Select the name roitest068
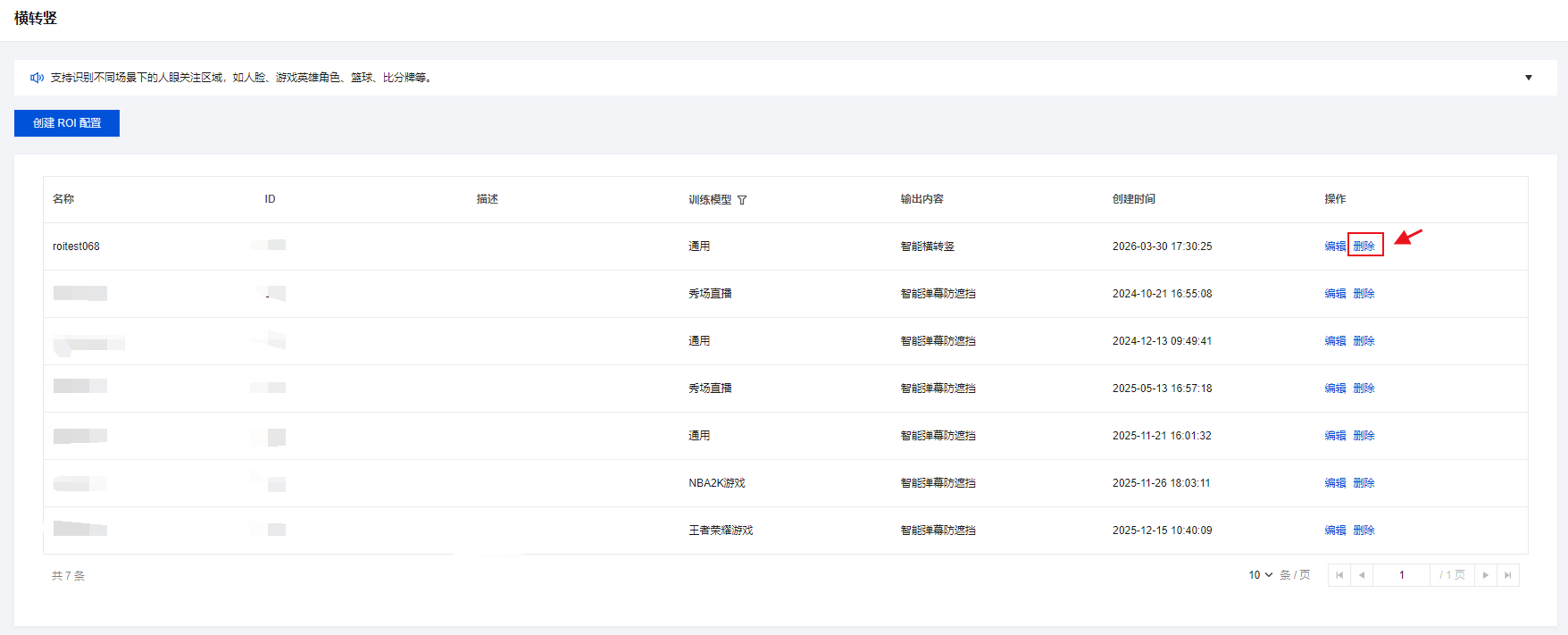The height and width of the screenshot is (635, 1568). pyautogui.click(x=76, y=246)
